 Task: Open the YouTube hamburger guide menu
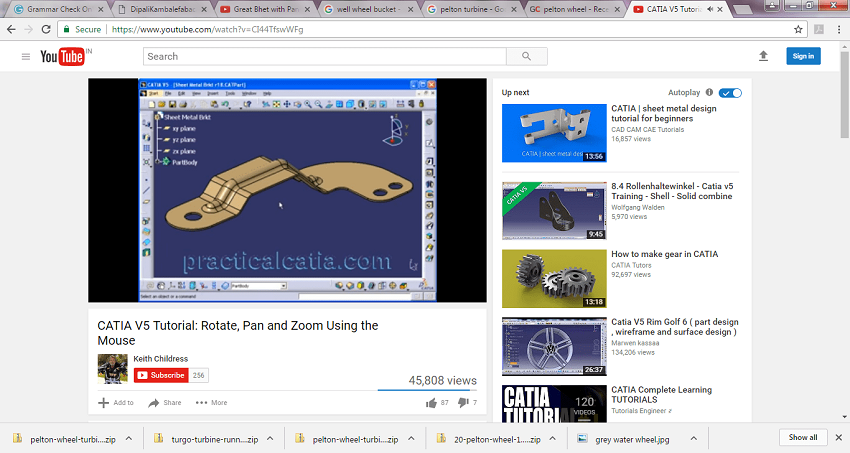click(25, 56)
